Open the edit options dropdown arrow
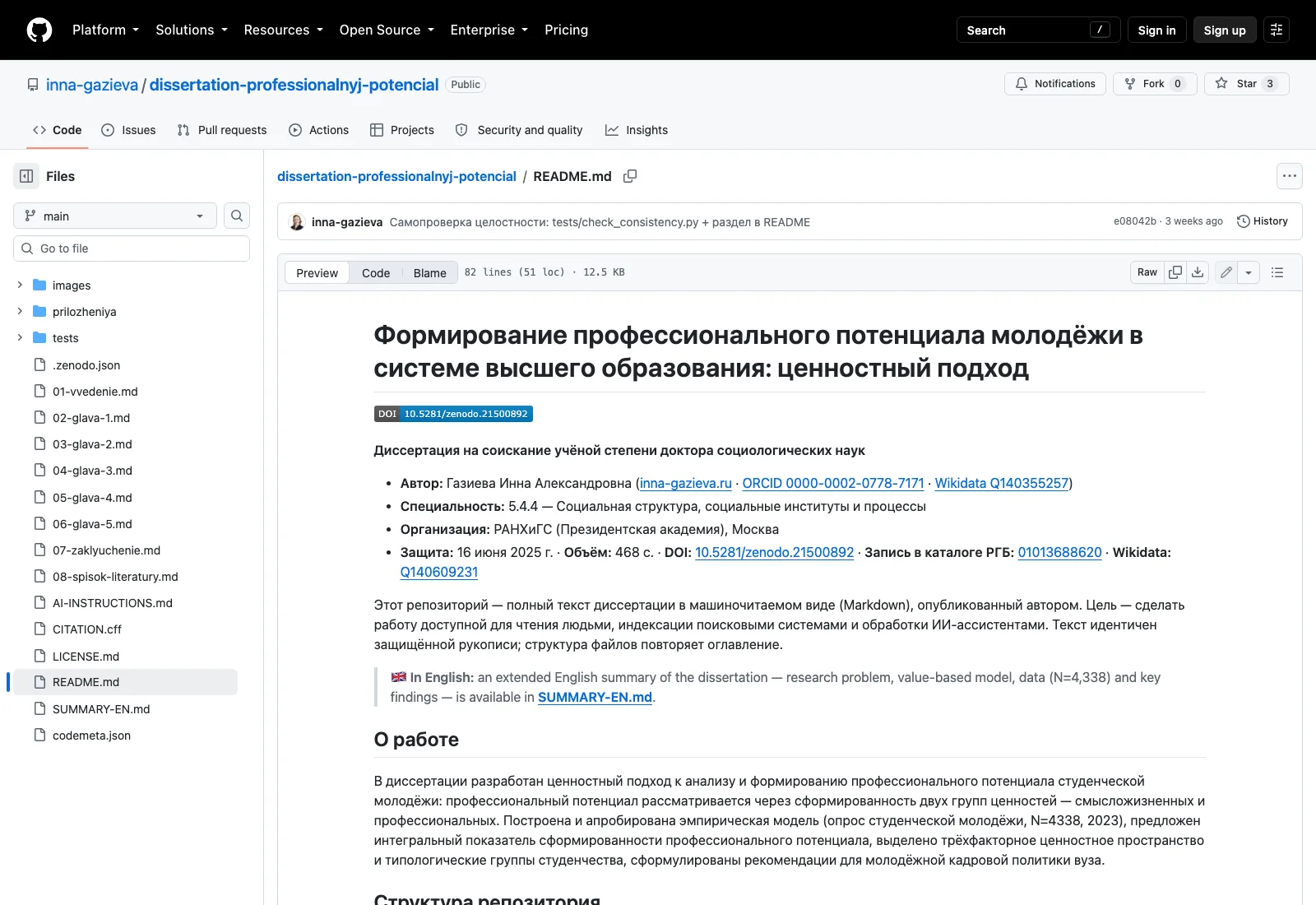1316x905 pixels. [x=1249, y=272]
